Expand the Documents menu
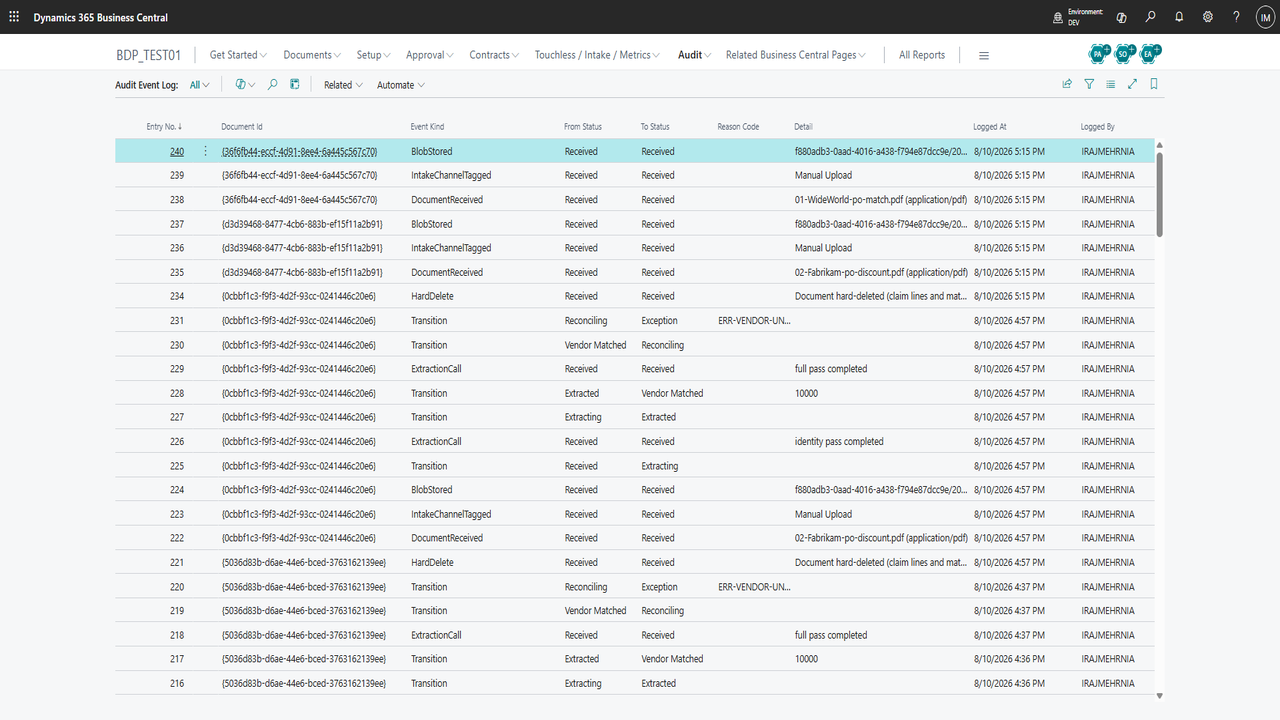The width and height of the screenshot is (1280, 720). click(x=312, y=55)
